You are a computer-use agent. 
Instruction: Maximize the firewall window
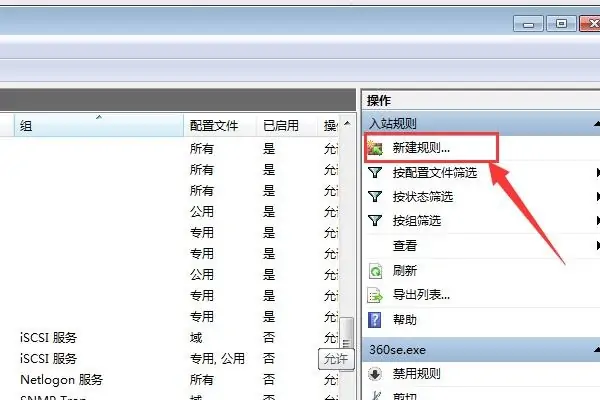click(561, 24)
